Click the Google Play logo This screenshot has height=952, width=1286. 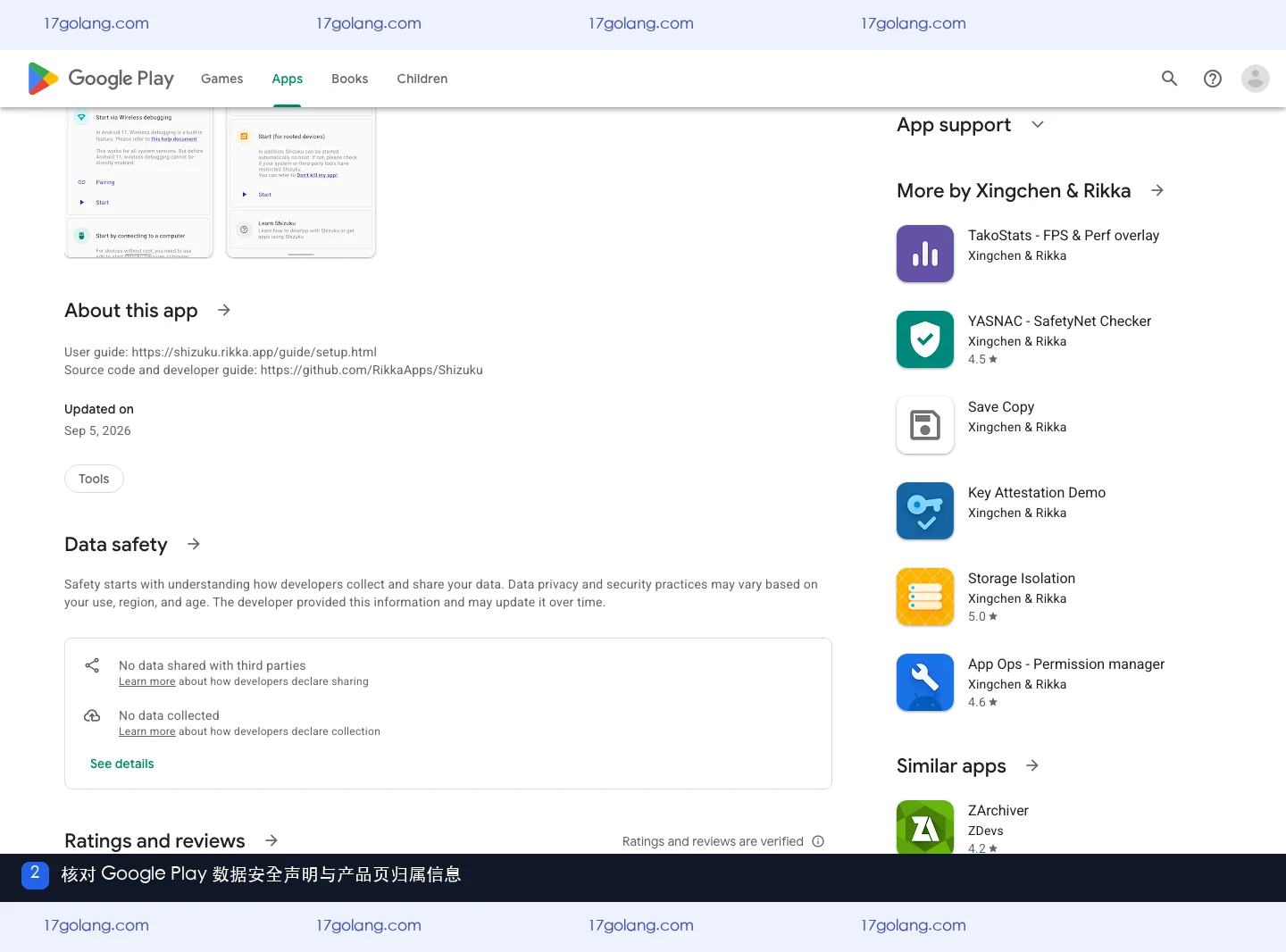101,79
